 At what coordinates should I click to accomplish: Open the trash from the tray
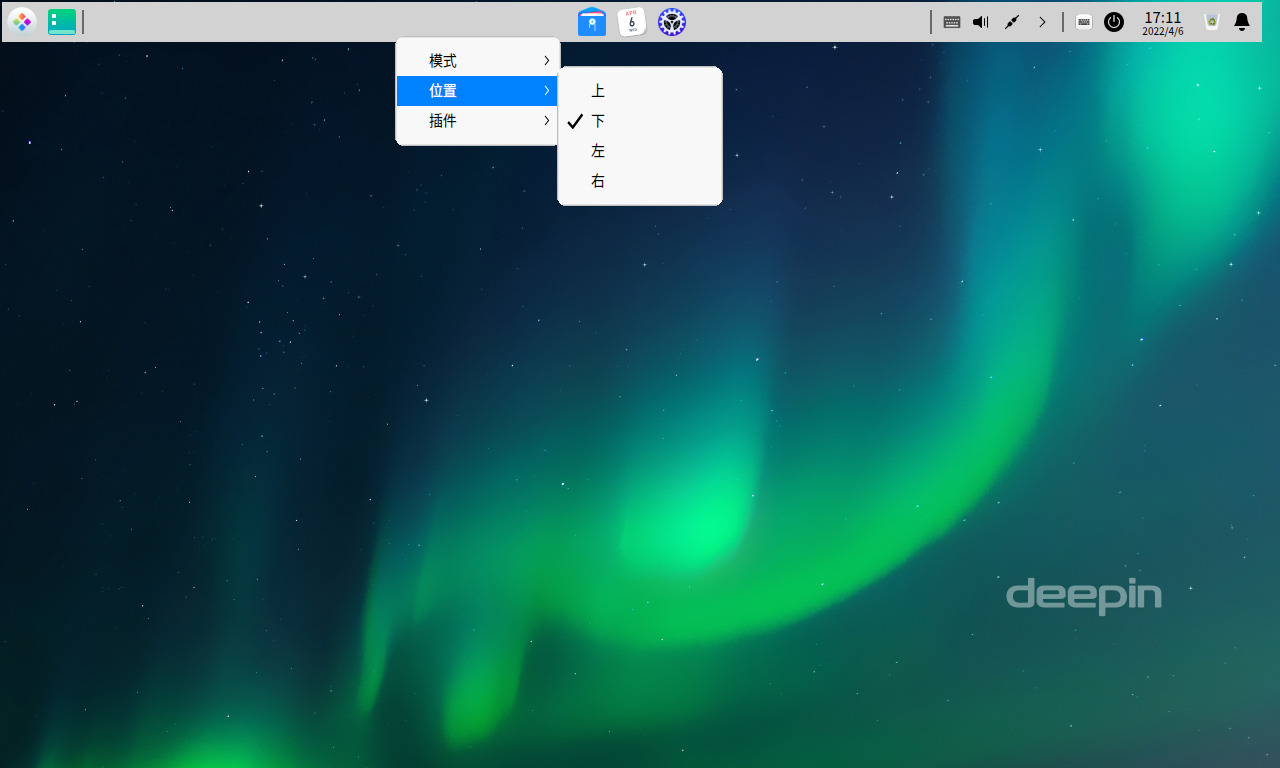point(1210,21)
